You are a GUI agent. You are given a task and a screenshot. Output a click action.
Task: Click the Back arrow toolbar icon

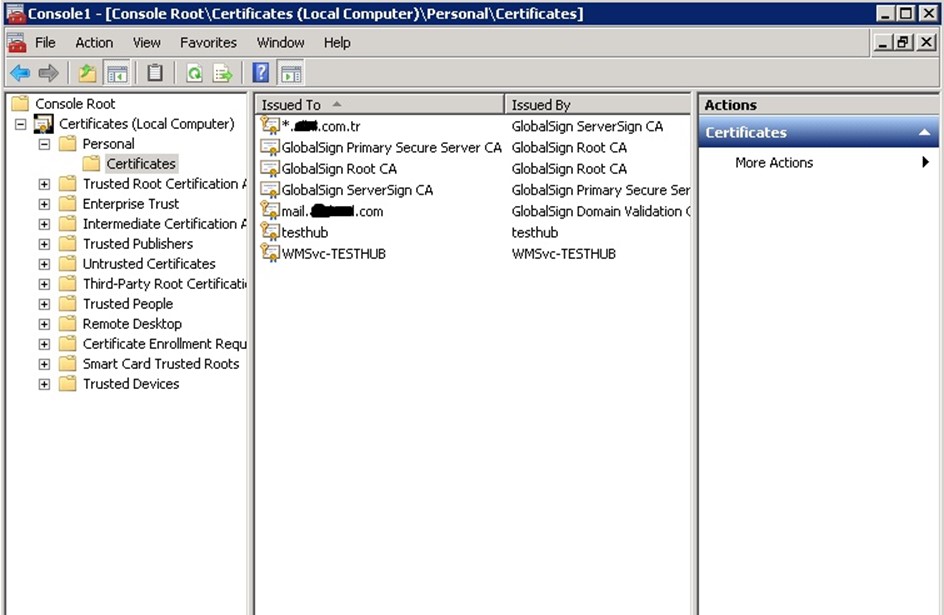click(20, 73)
